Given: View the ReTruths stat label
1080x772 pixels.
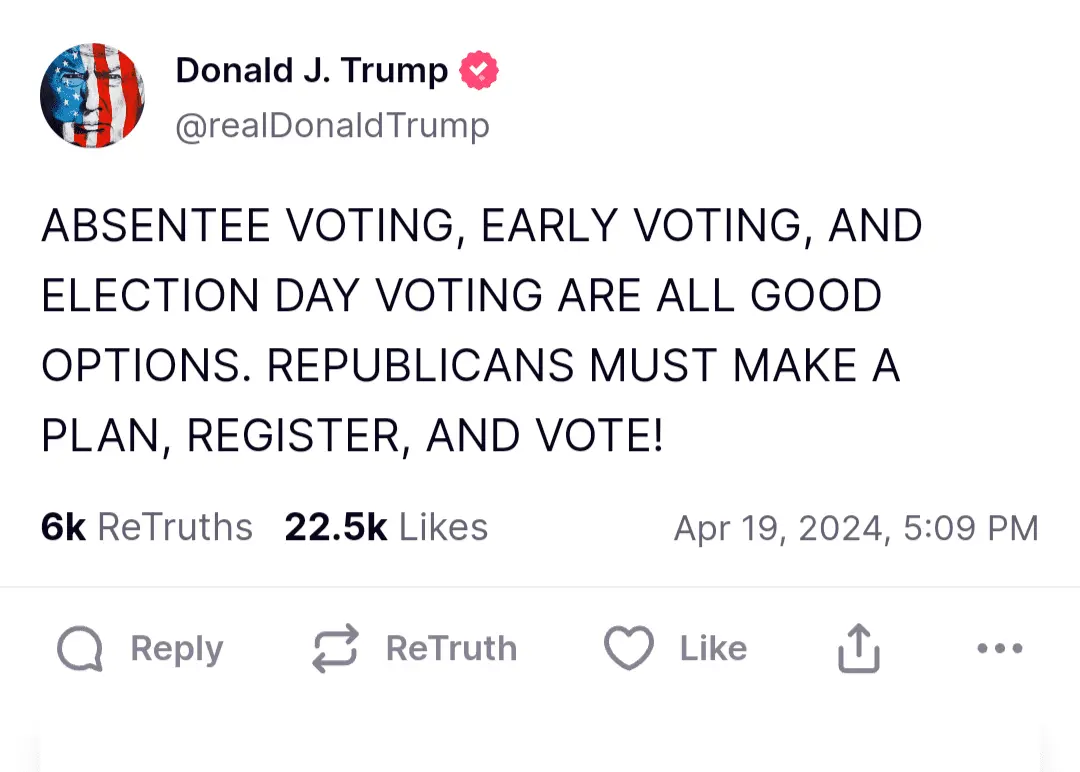Looking at the screenshot, I should [175, 527].
